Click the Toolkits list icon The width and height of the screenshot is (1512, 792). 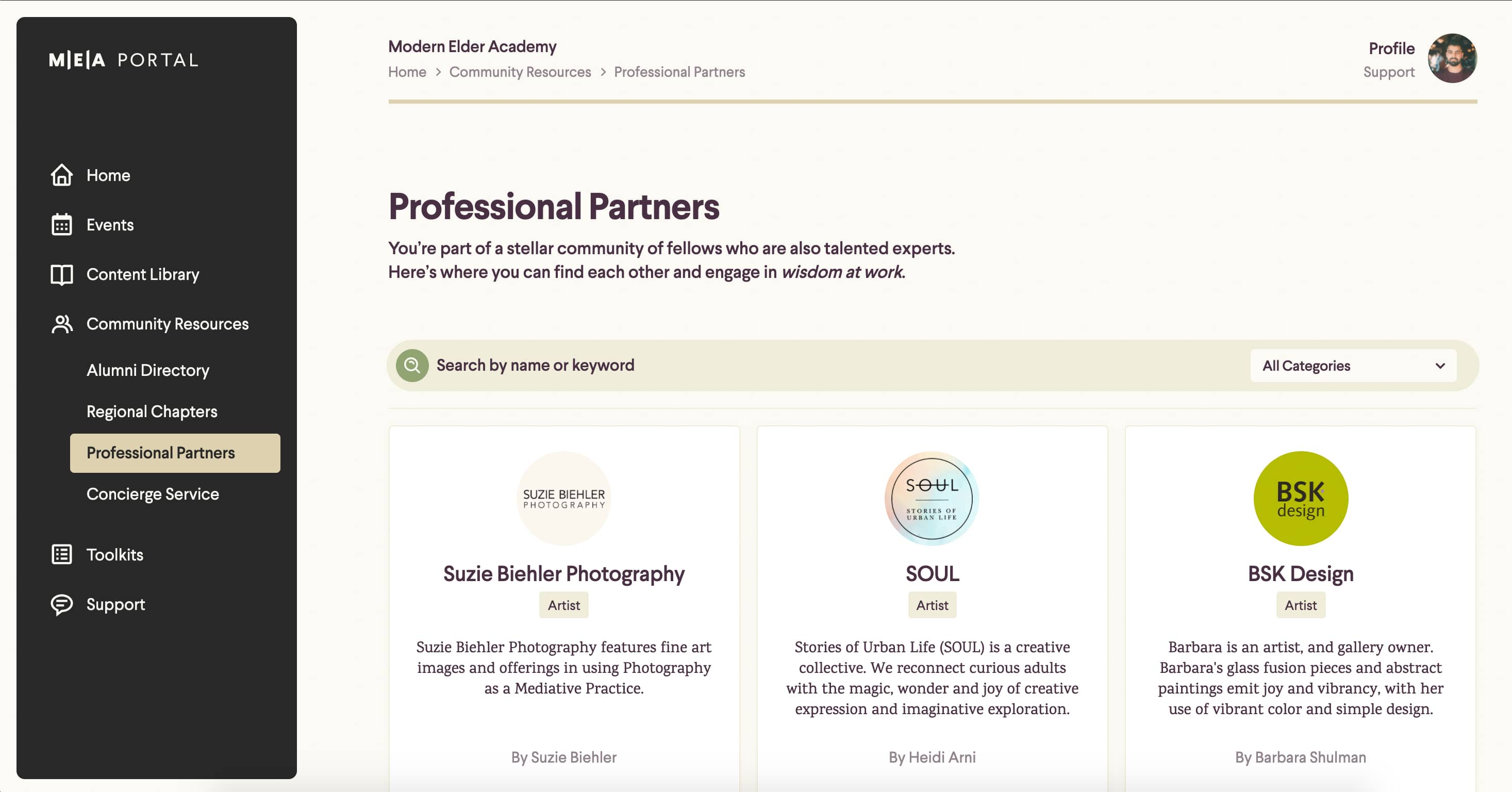(62, 555)
